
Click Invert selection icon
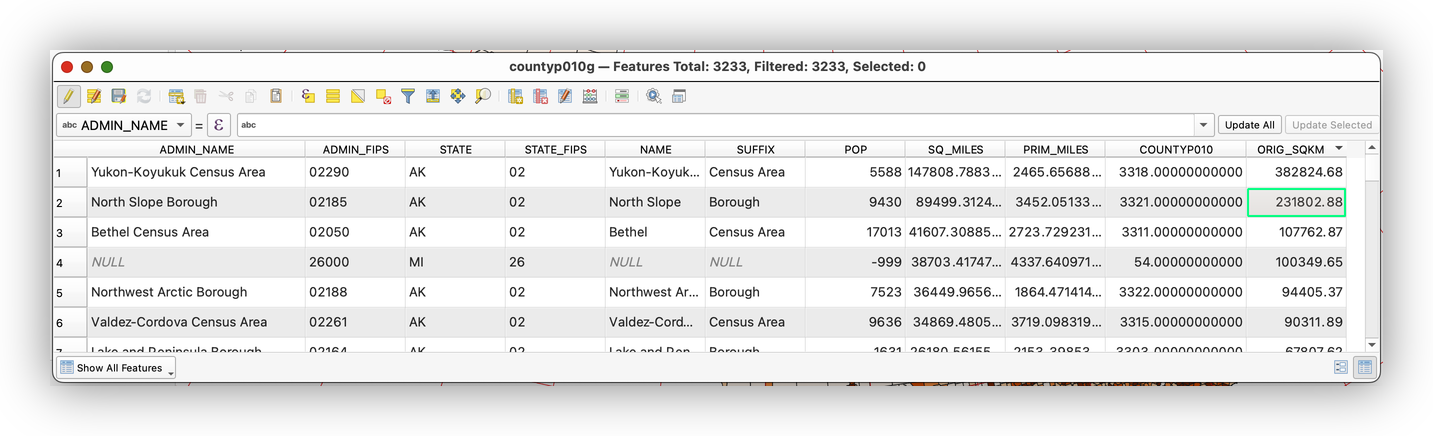(357, 96)
